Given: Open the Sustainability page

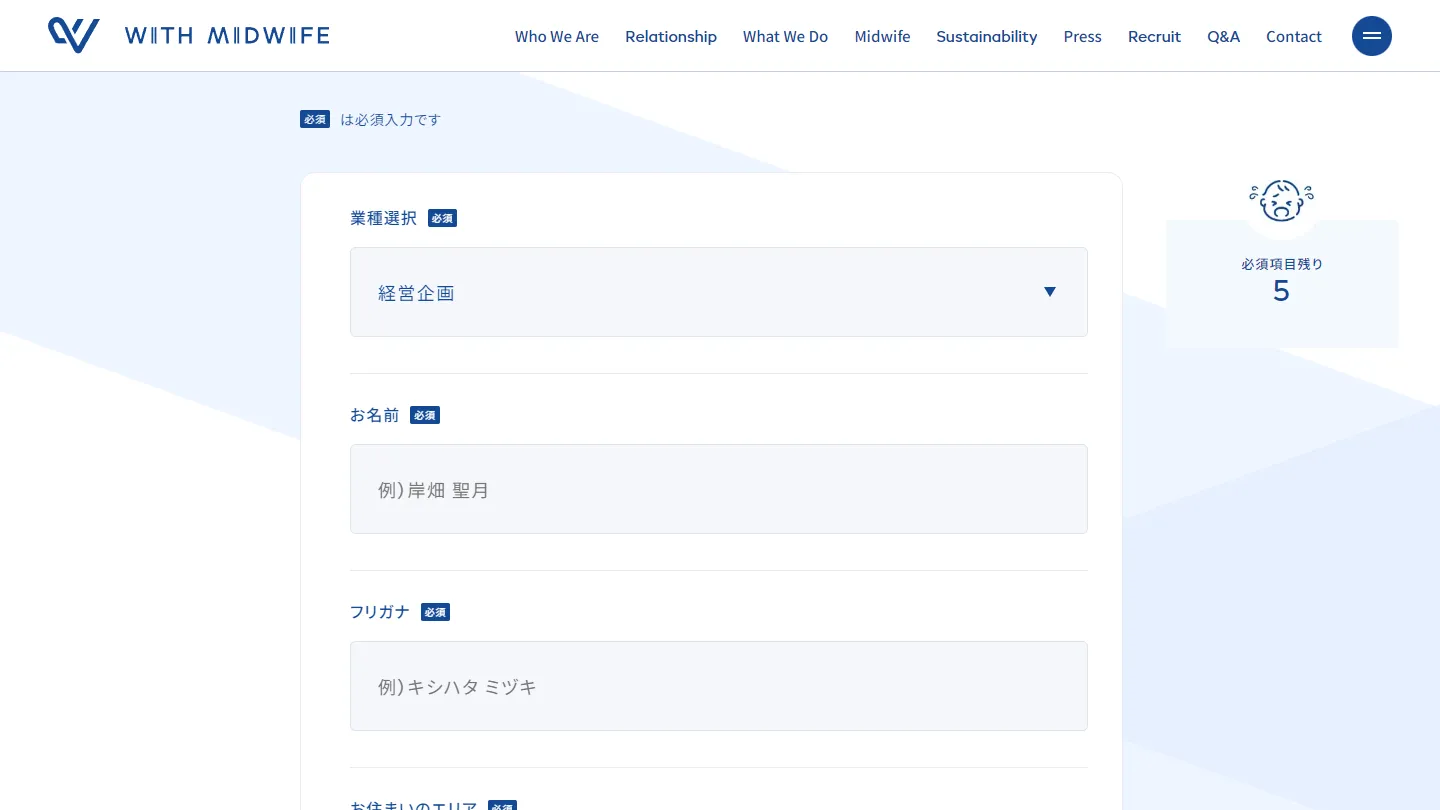Looking at the screenshot, I should point(986,37).
